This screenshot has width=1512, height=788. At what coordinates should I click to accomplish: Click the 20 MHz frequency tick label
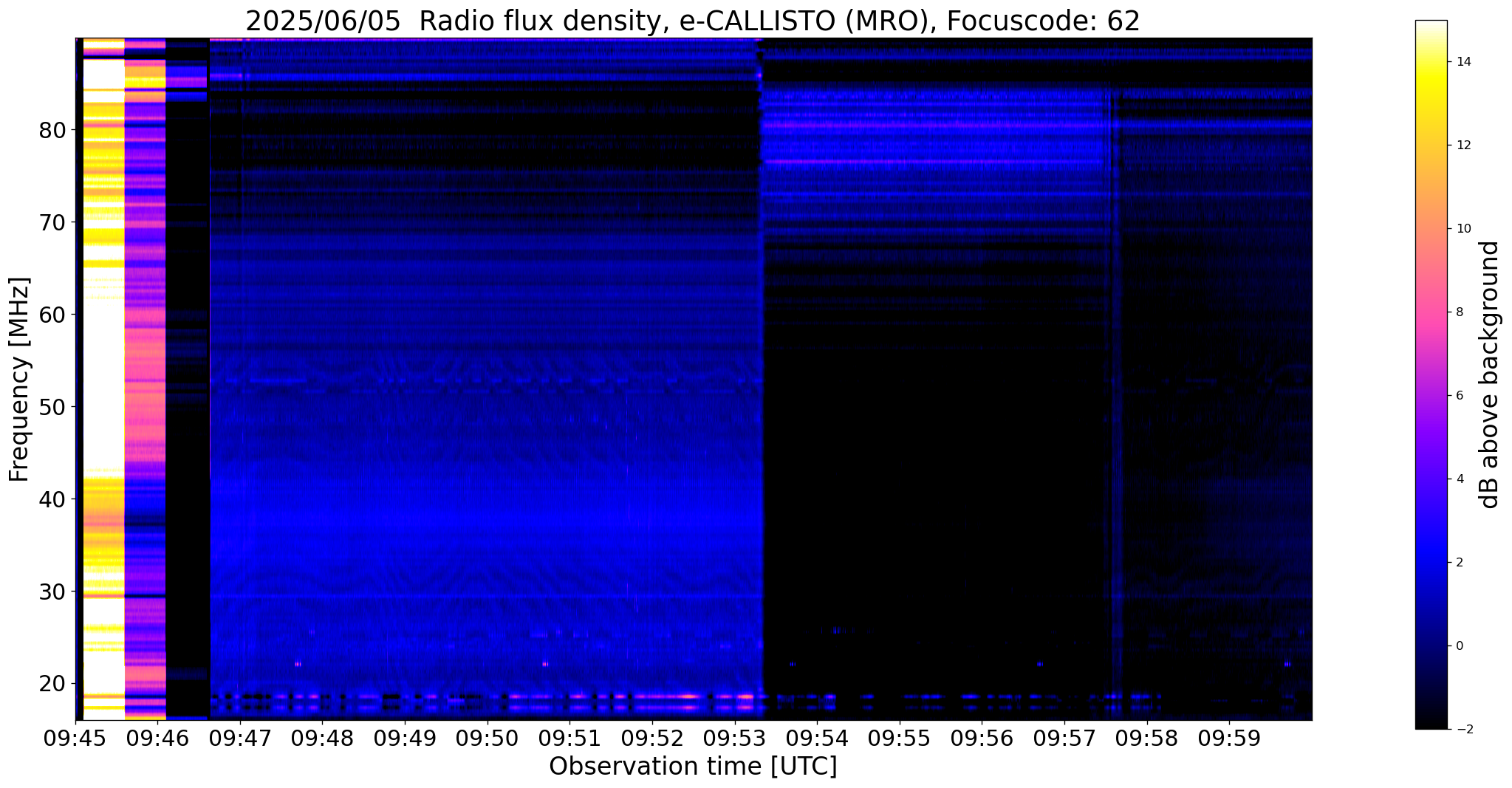coord(52,684)
